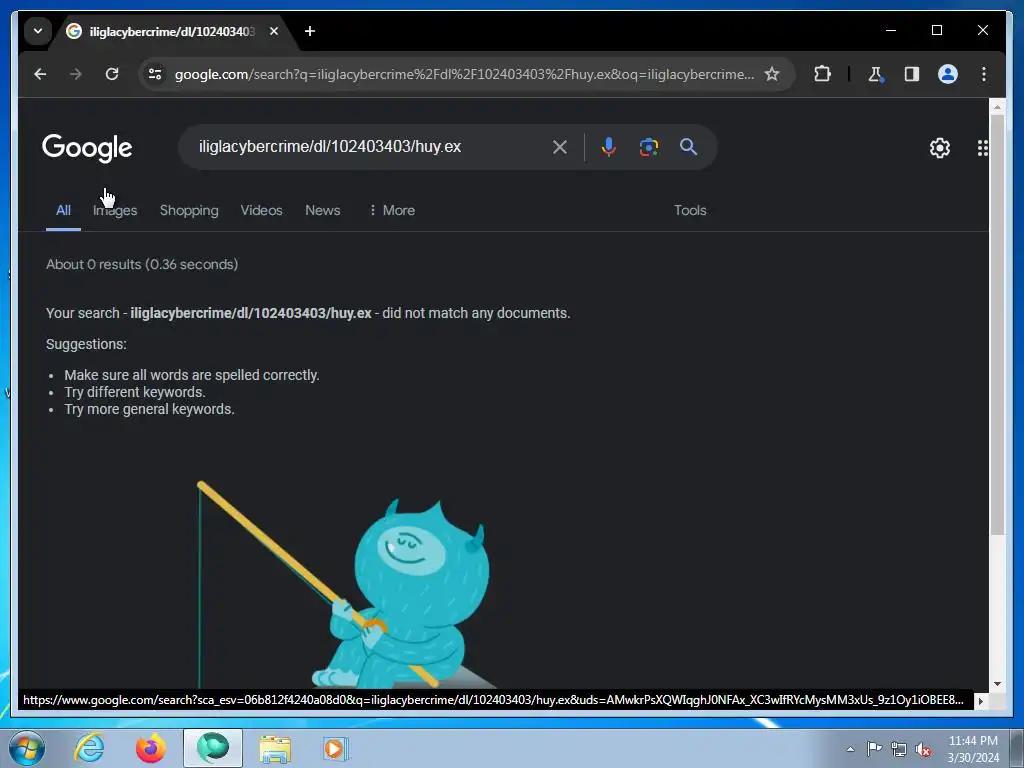
Task: Click the magnifier search button
Action: (x=688, y=147)
